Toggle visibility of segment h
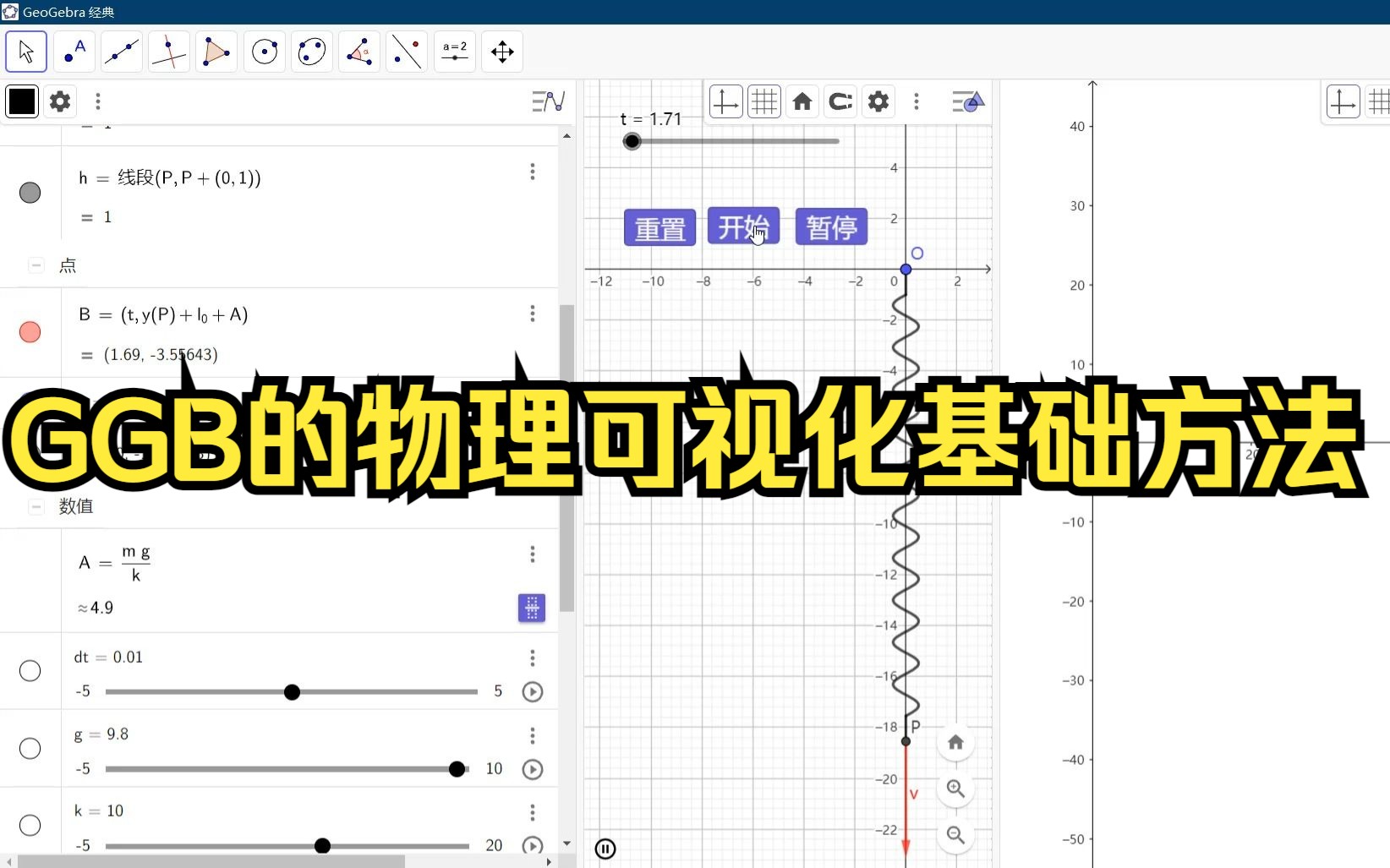 click(x=30, y=193)
